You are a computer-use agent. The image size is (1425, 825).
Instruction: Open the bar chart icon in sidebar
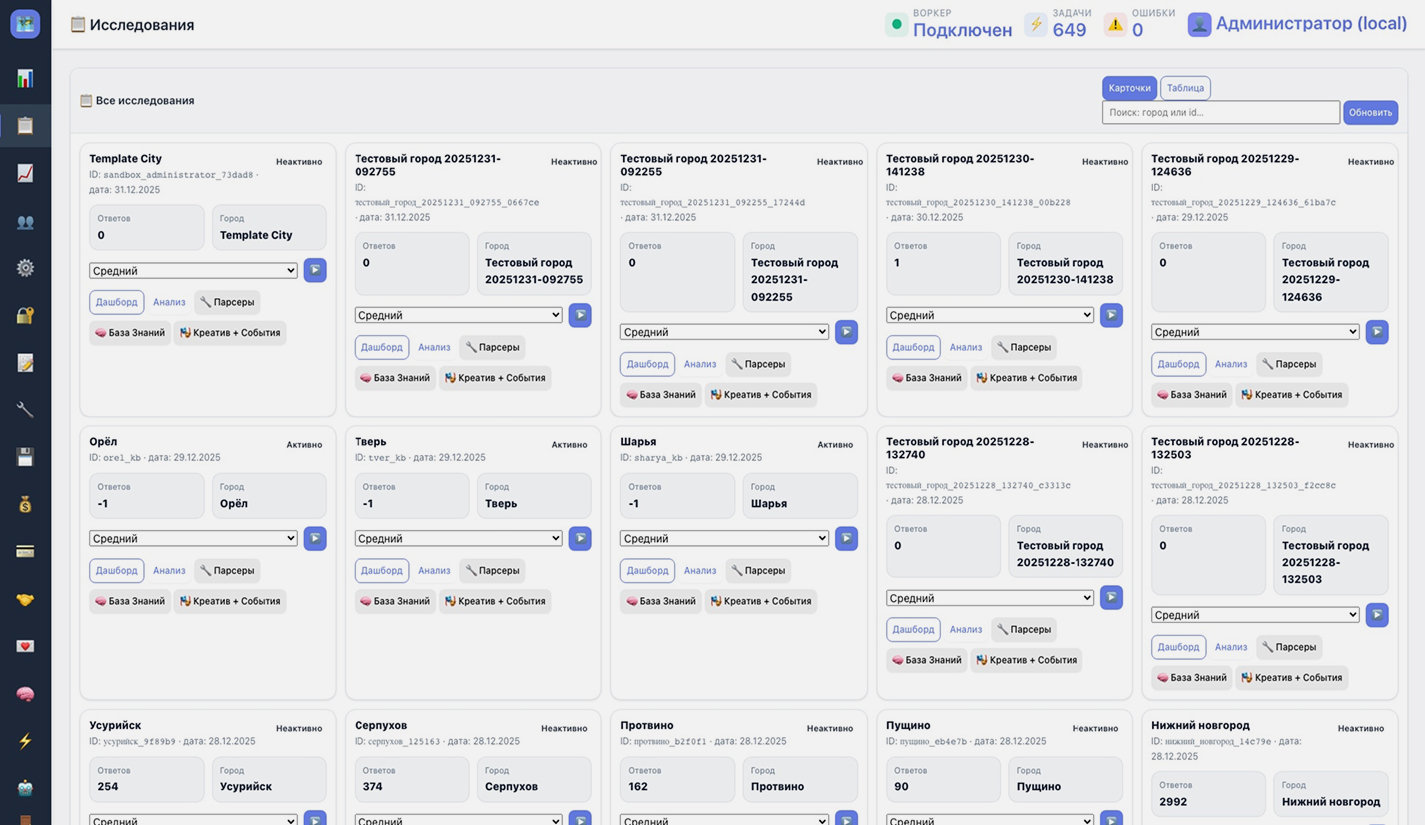click(x=25, y=78)
